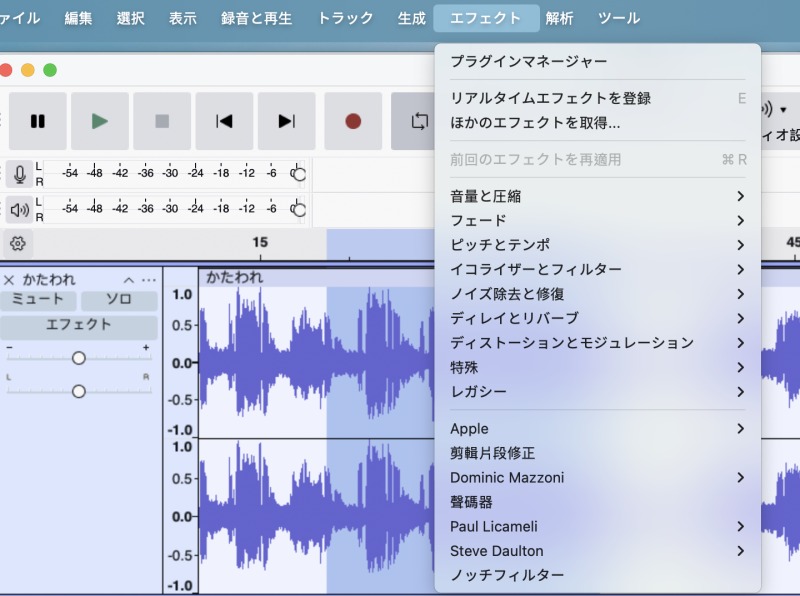The image size is (800, 596).
Task: Select リアルタイムエフェクトを登録
Action: 597,98
